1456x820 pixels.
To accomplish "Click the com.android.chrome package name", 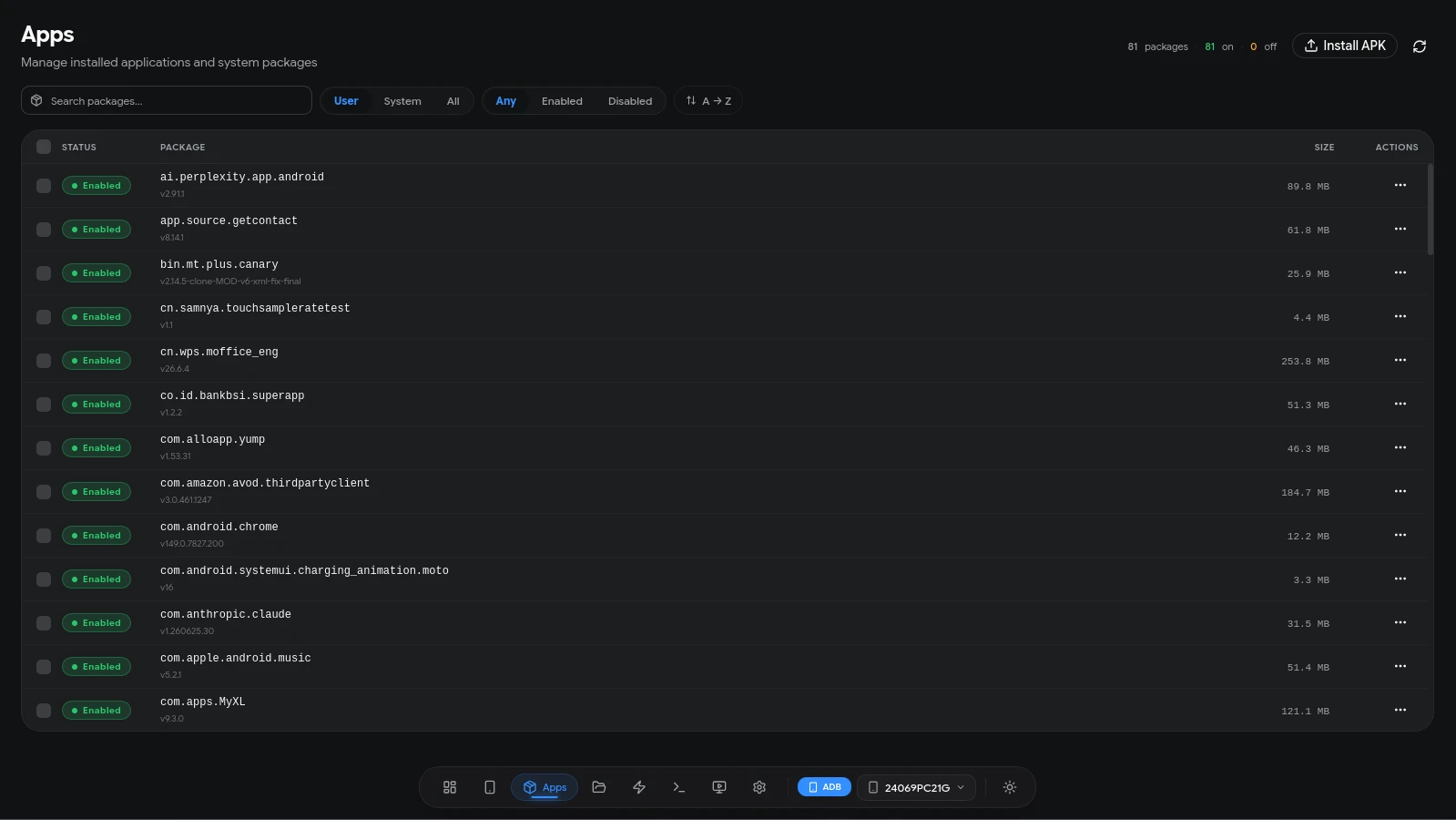I will pos(219,527).
